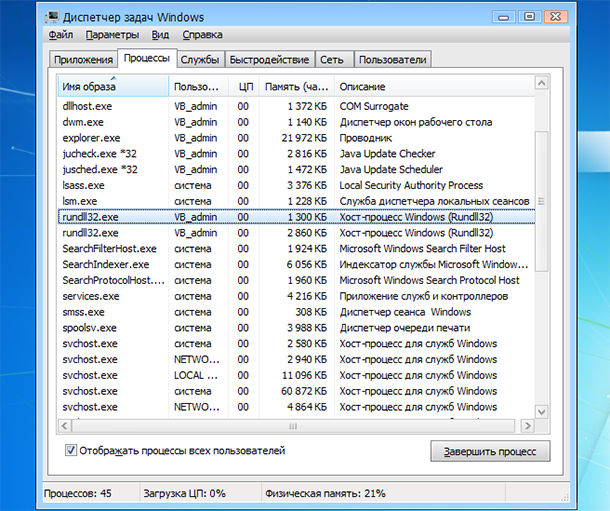
Task: Click the Завершить процесс button
Action: click(490, 451)
